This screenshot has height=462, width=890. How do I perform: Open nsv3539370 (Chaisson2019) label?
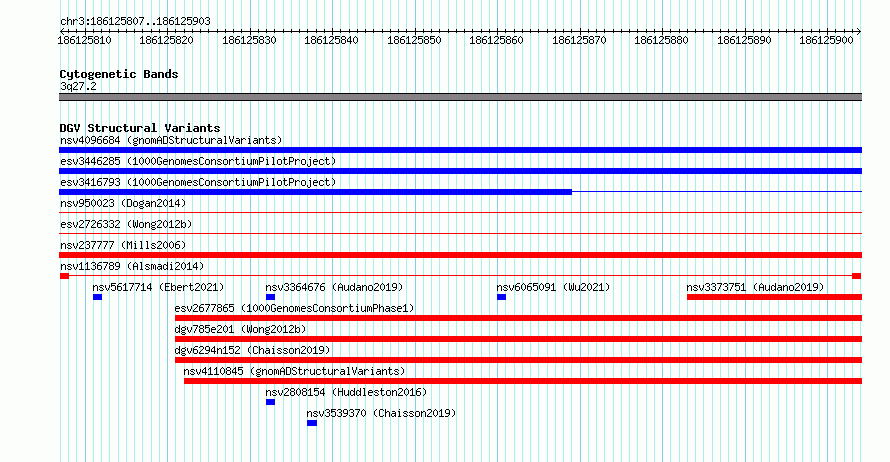click(381, 413)
